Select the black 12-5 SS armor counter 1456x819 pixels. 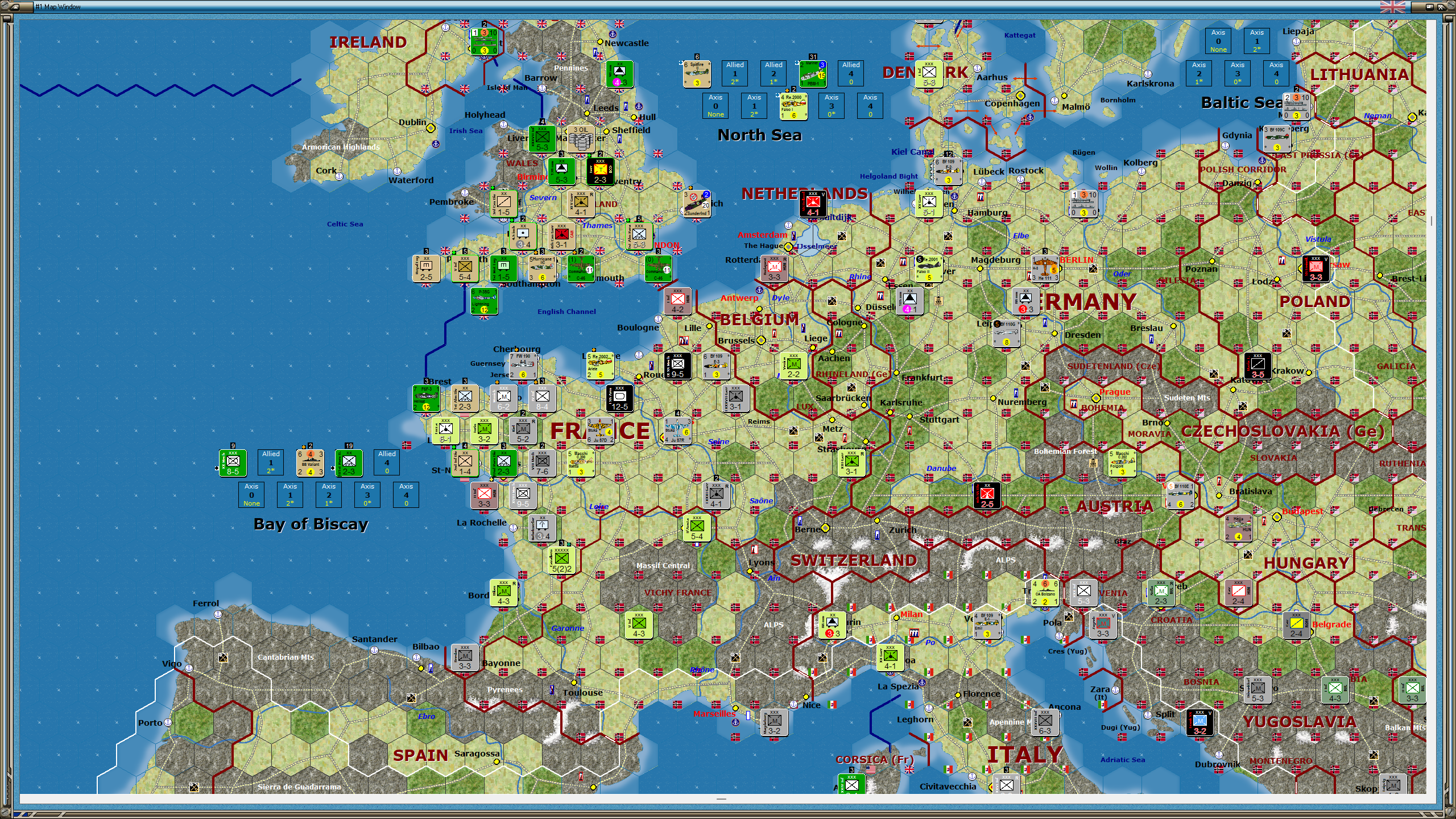coord(619,398)
